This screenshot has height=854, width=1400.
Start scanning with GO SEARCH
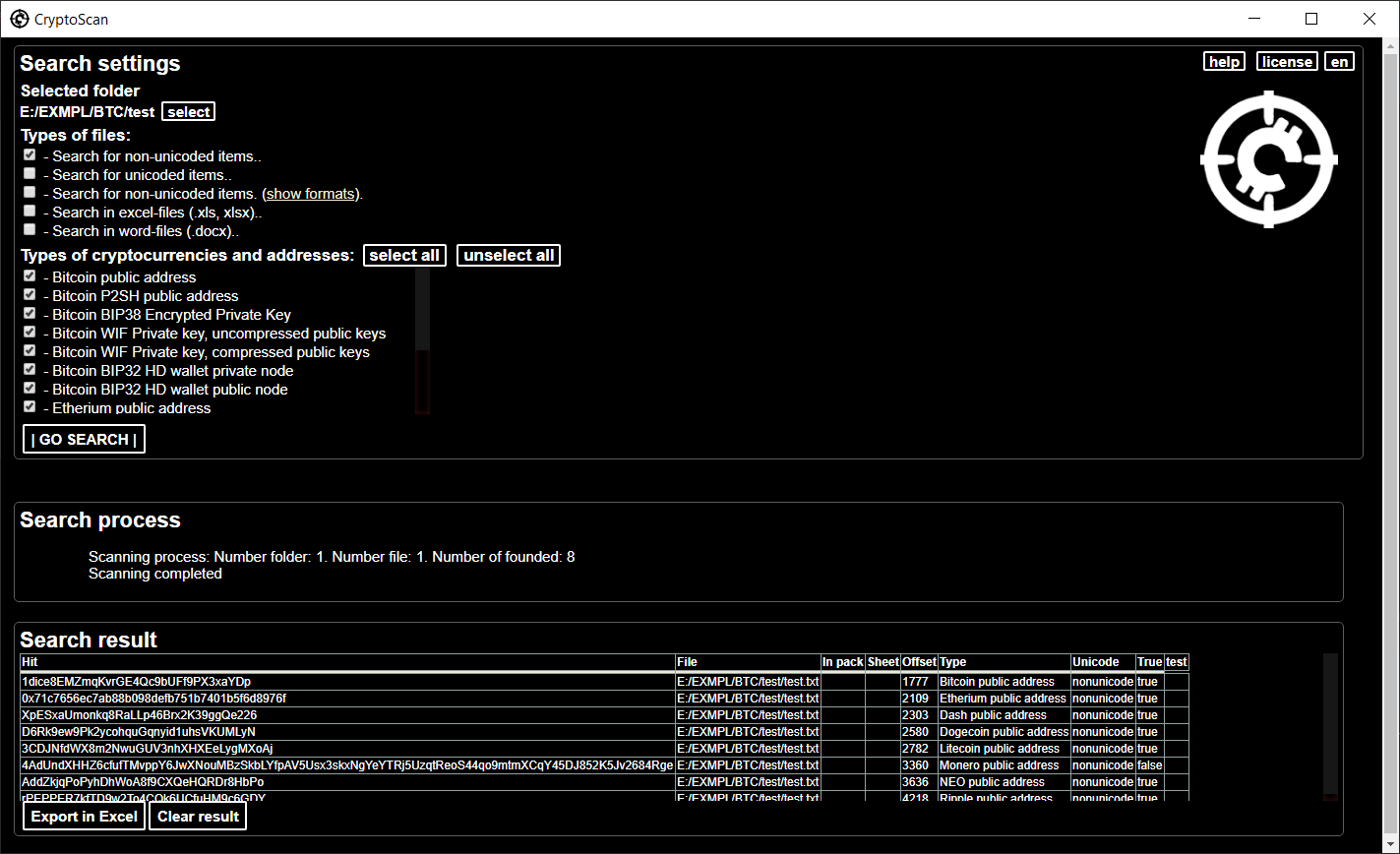pyautogui.click(x=84, y=438)
